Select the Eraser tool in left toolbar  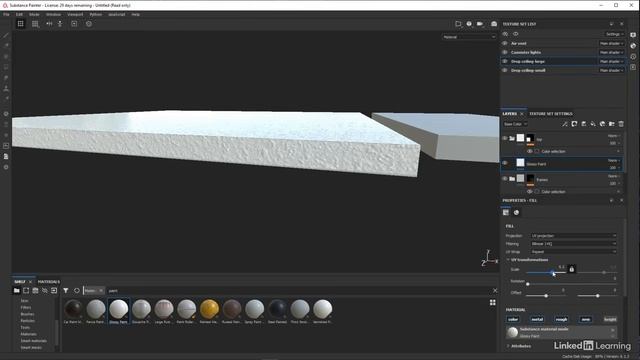click(6, 45)
